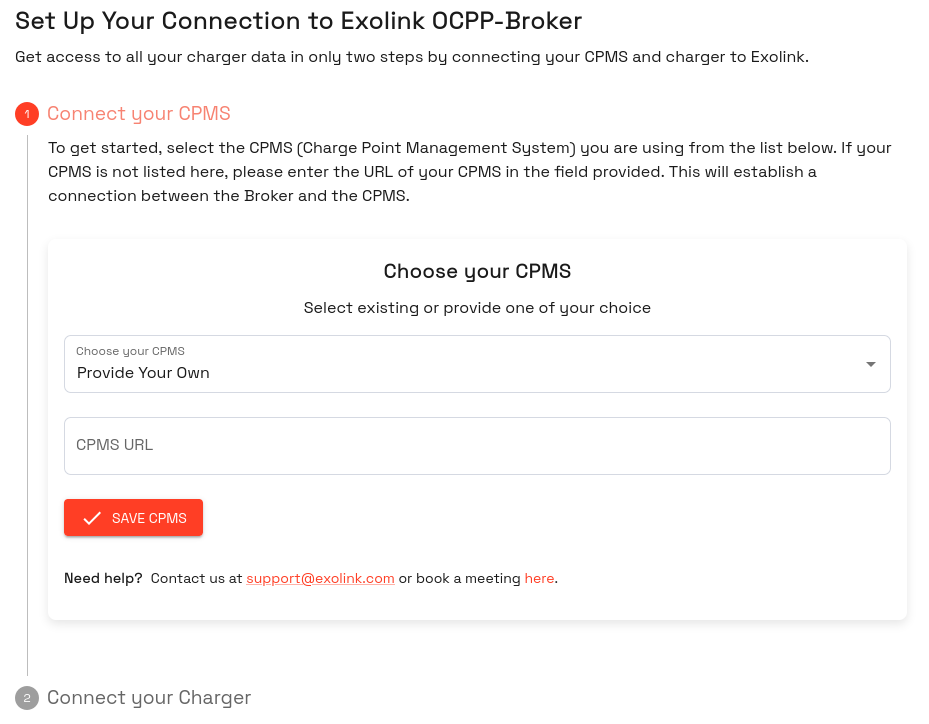Click the CPMS instructions paragraph text
This screenshot has width=929, height=724.
470,172
